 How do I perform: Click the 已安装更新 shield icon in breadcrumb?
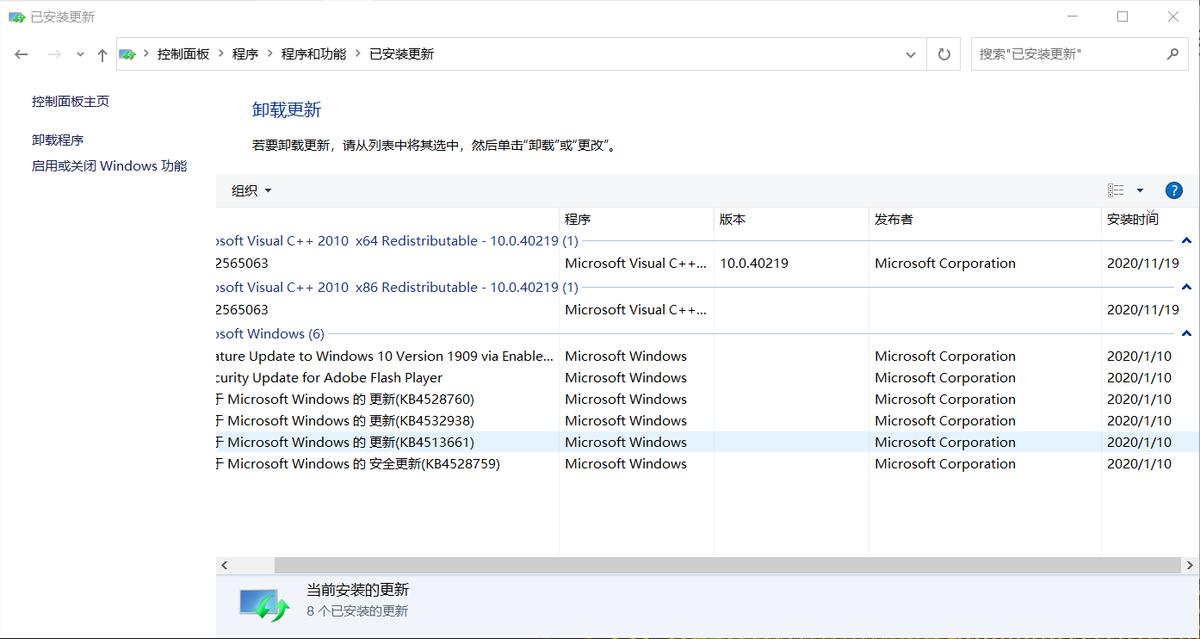coord(129,54)
